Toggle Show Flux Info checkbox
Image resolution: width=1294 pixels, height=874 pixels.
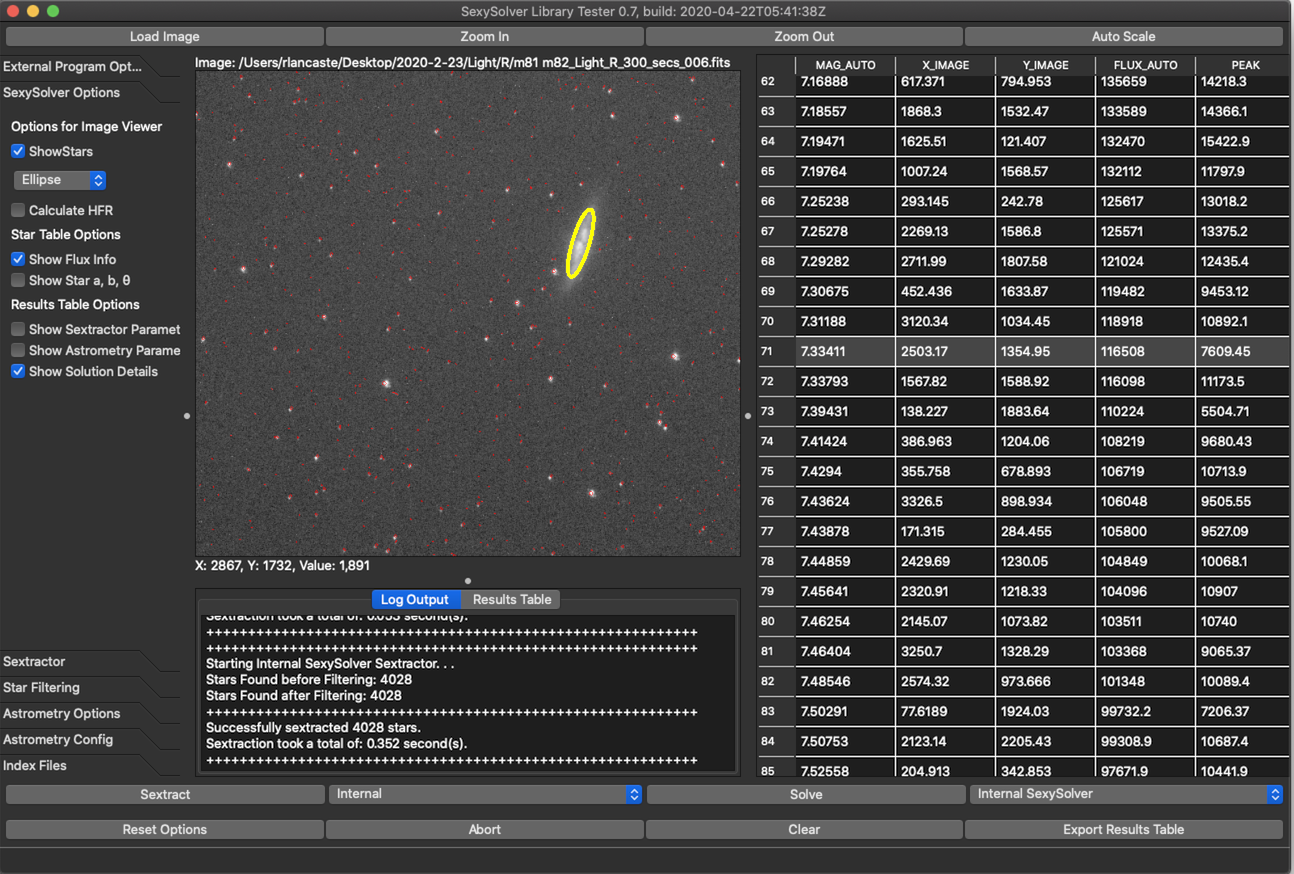pos(18,259)
